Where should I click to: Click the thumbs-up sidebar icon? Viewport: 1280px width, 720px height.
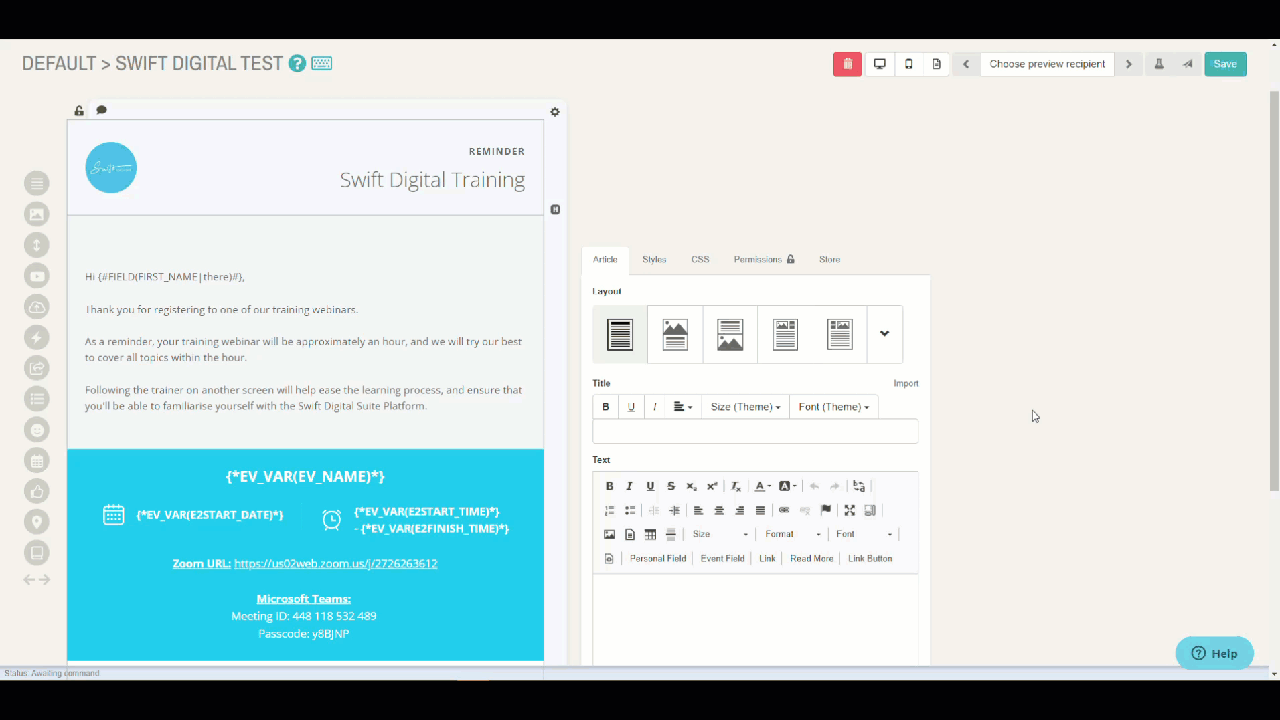pyautogui.click(x=37, y=491)
